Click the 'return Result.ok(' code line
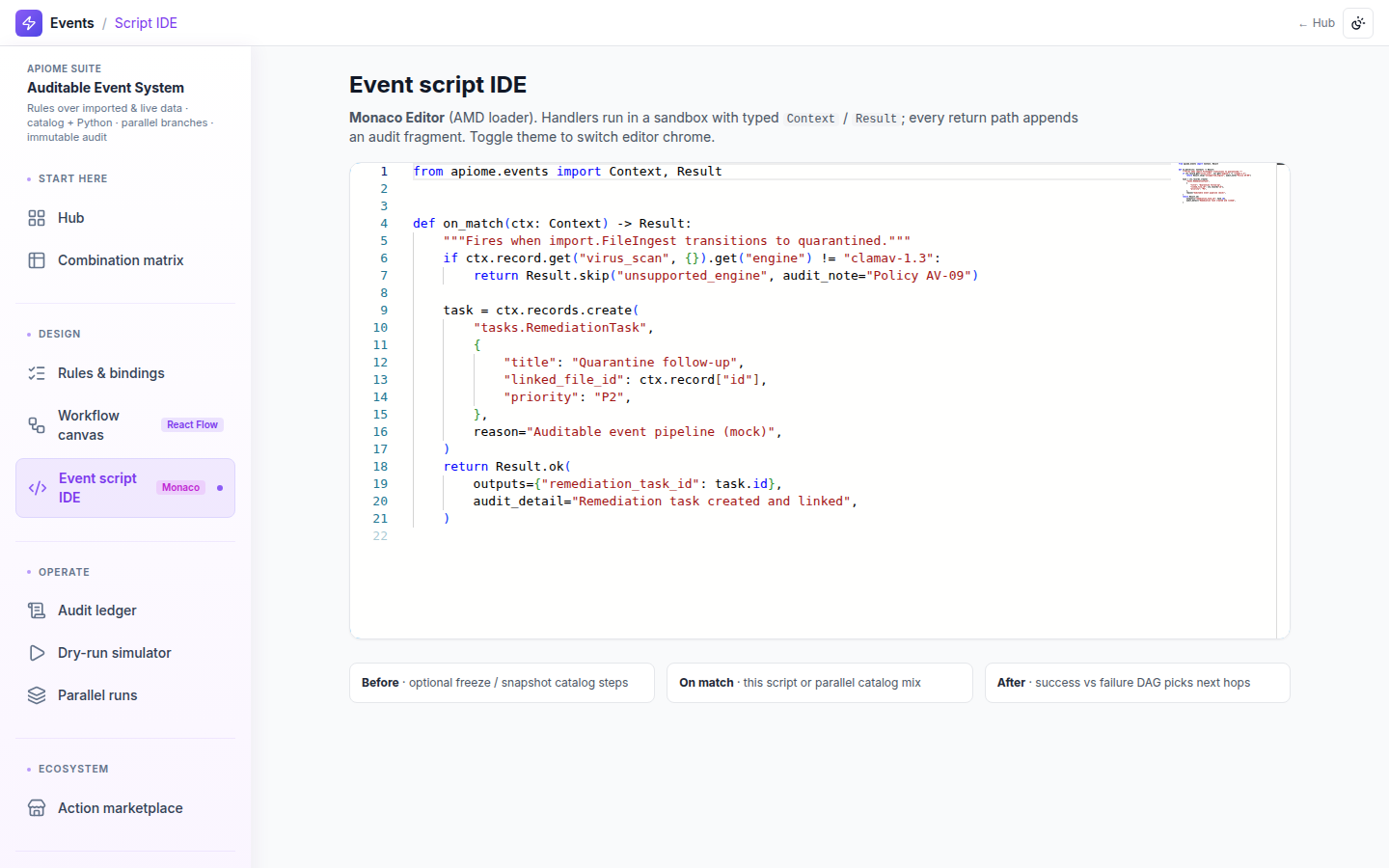 (507, 467)
